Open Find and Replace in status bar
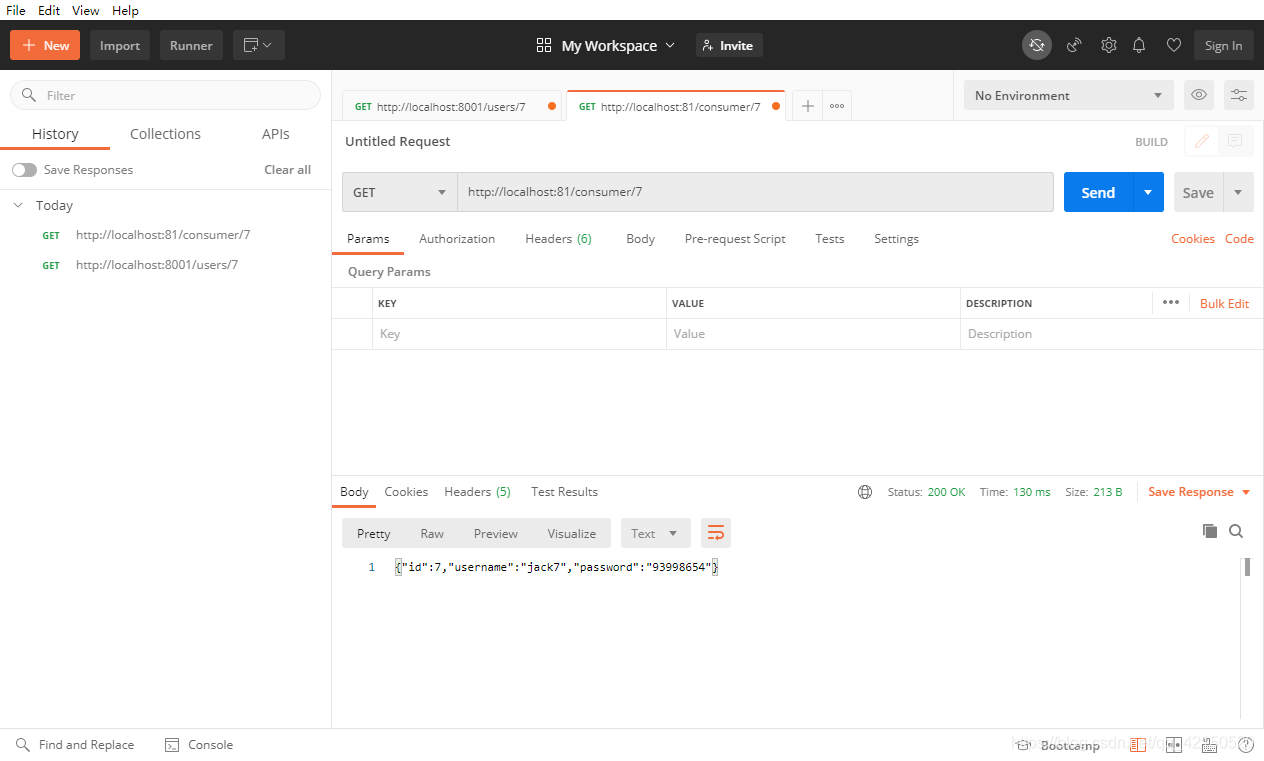 (75, 745)
